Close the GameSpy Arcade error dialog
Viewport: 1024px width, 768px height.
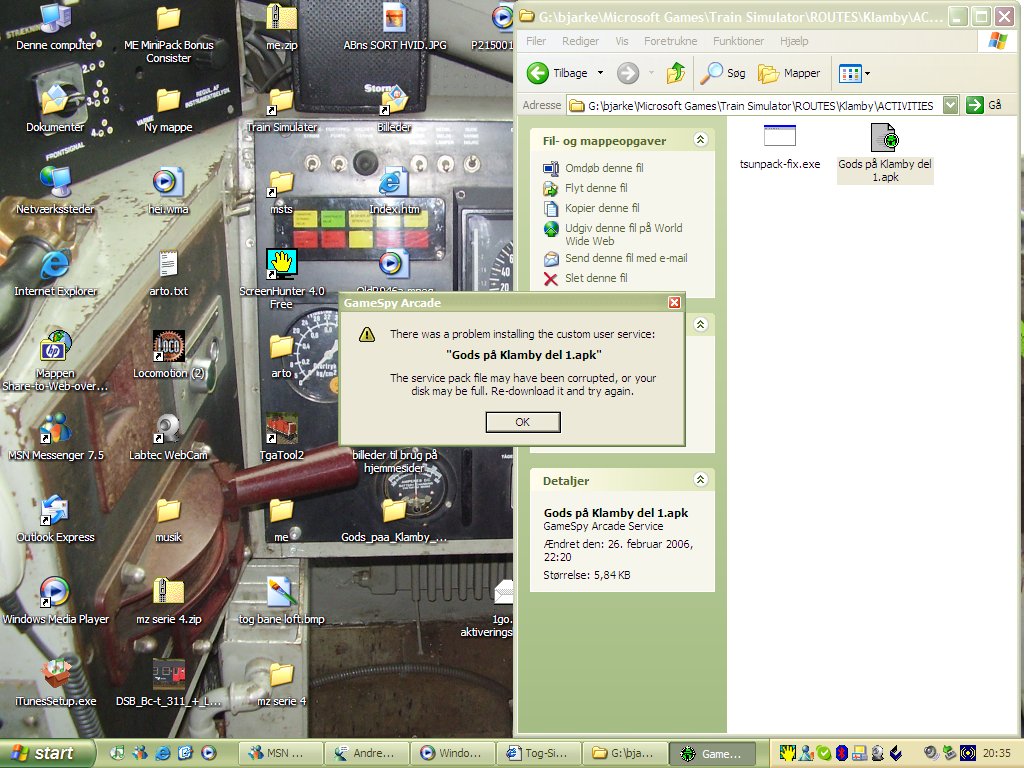coord(674,302)
